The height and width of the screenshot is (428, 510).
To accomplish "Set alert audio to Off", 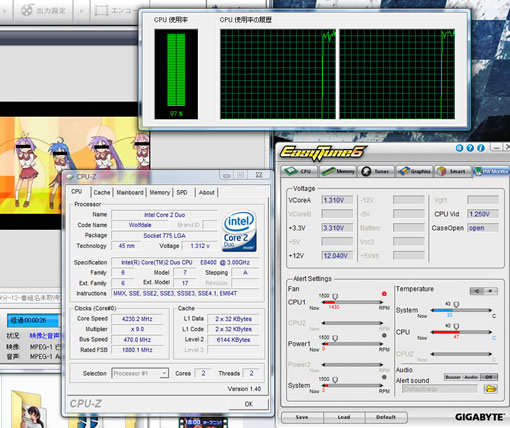I will coord(489,377).
